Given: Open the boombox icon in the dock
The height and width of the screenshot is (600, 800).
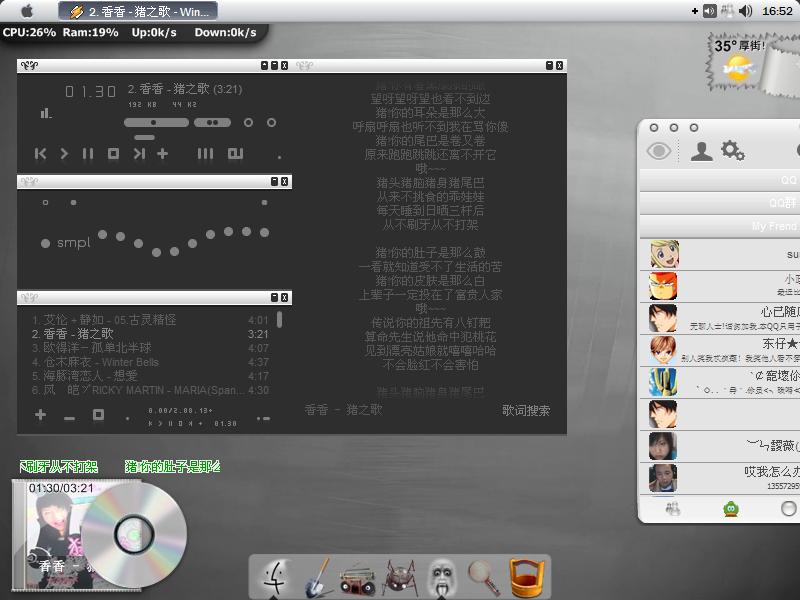Looking at the screenshot, I should (x=357, y=579).
